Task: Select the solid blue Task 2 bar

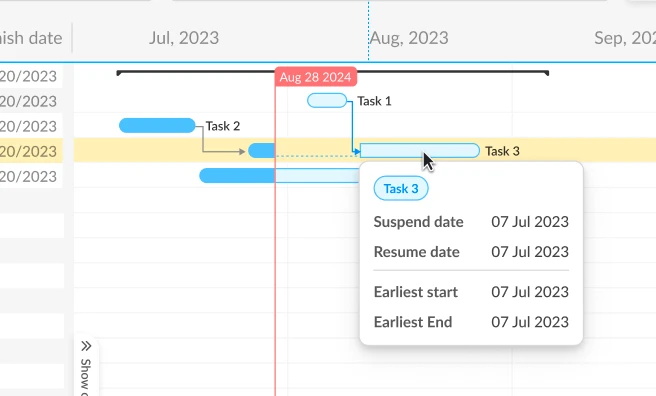Action: pos(157,125)
